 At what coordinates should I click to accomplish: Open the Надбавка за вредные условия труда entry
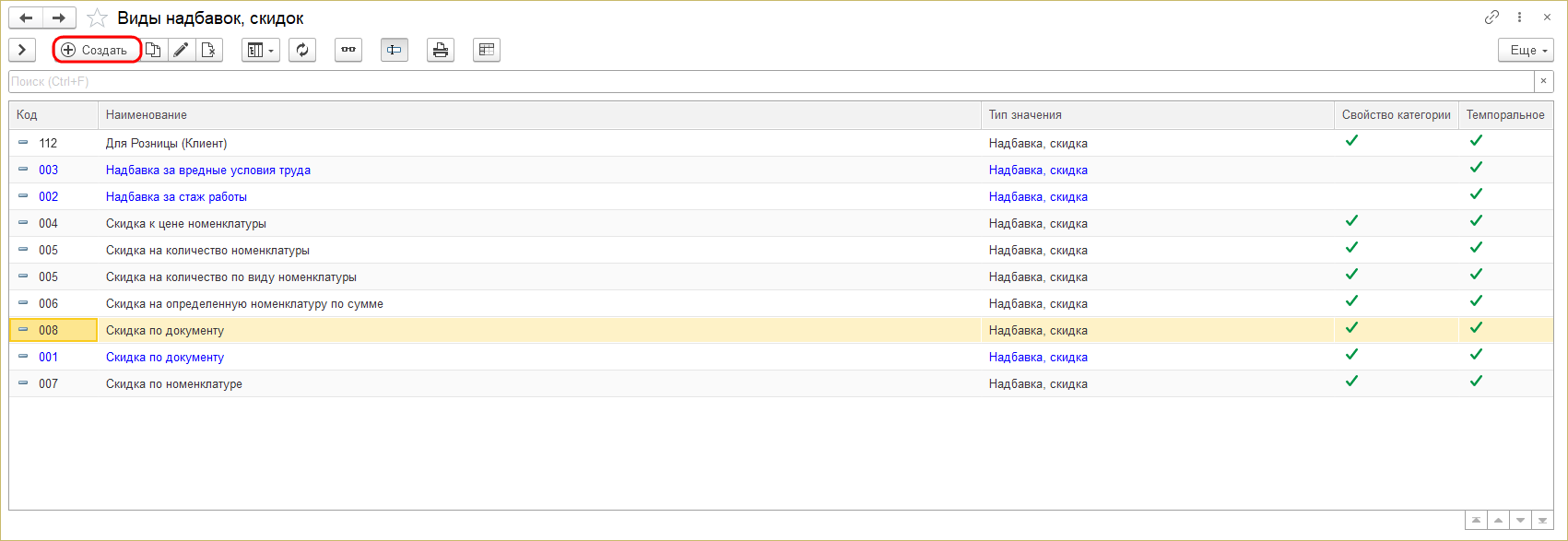click(x=208, y=170)
